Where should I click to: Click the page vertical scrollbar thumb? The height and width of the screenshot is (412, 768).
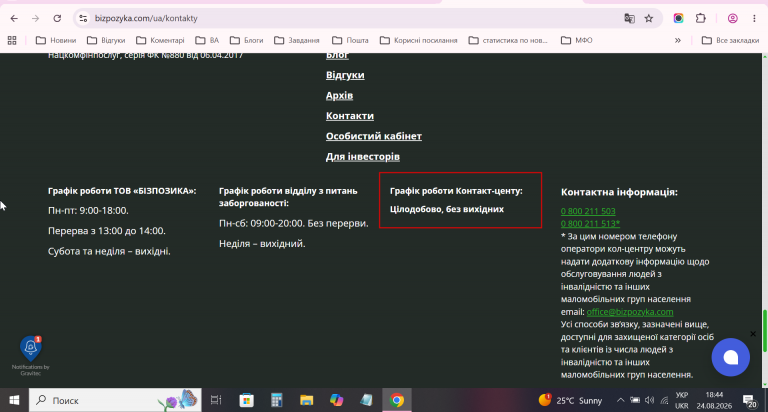click(764, 330)
